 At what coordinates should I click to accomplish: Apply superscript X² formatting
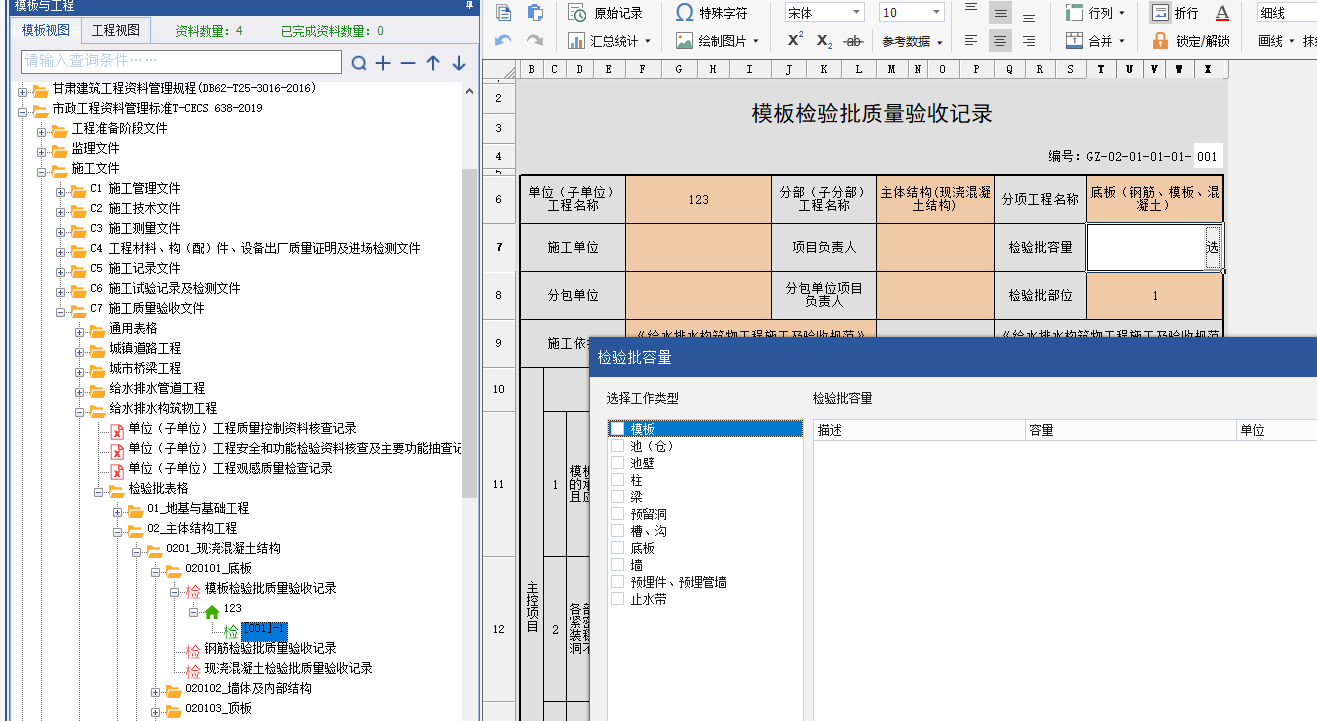pos(795,40)
